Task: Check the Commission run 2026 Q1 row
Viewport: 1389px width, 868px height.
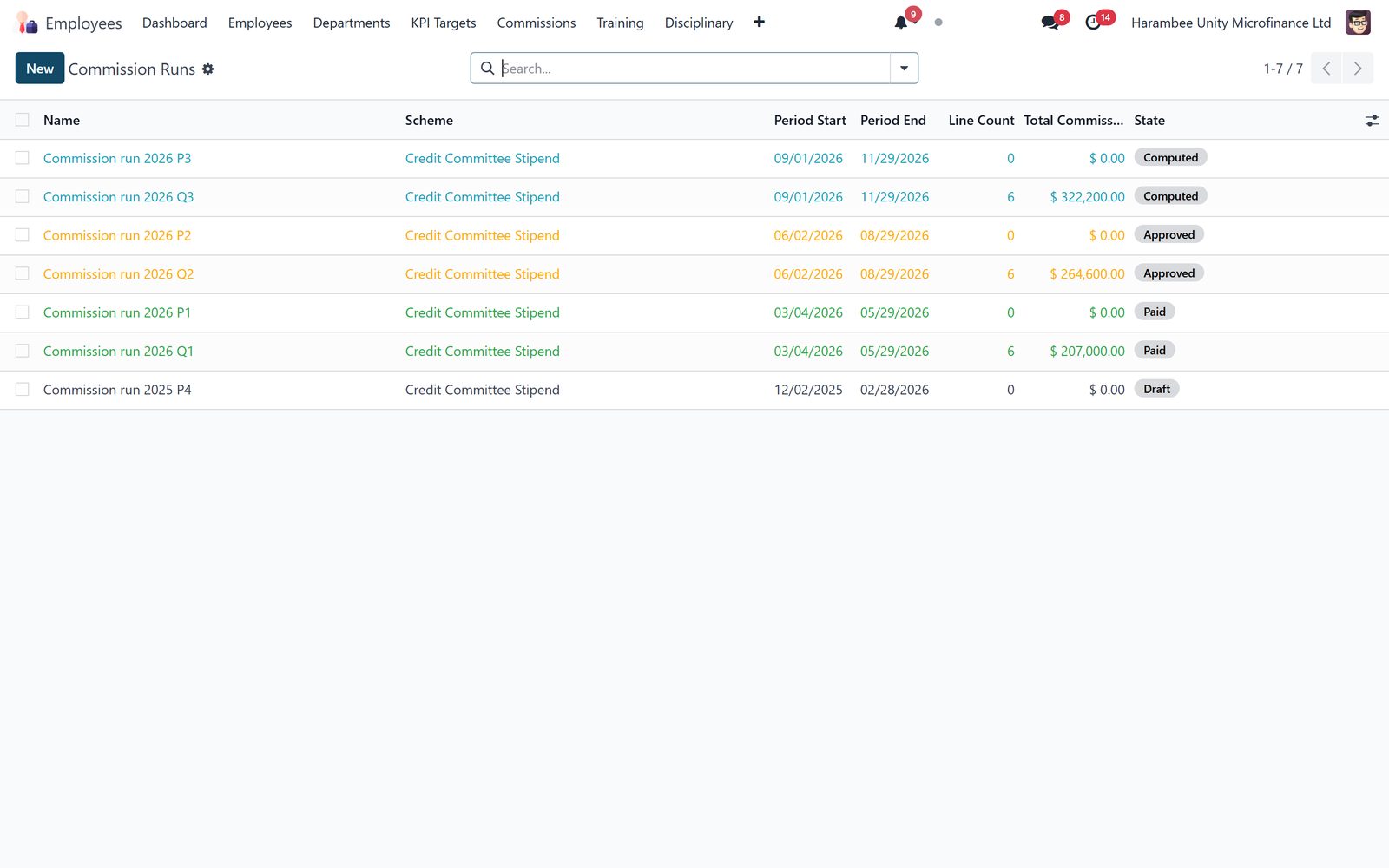Action: pos(23,351)
